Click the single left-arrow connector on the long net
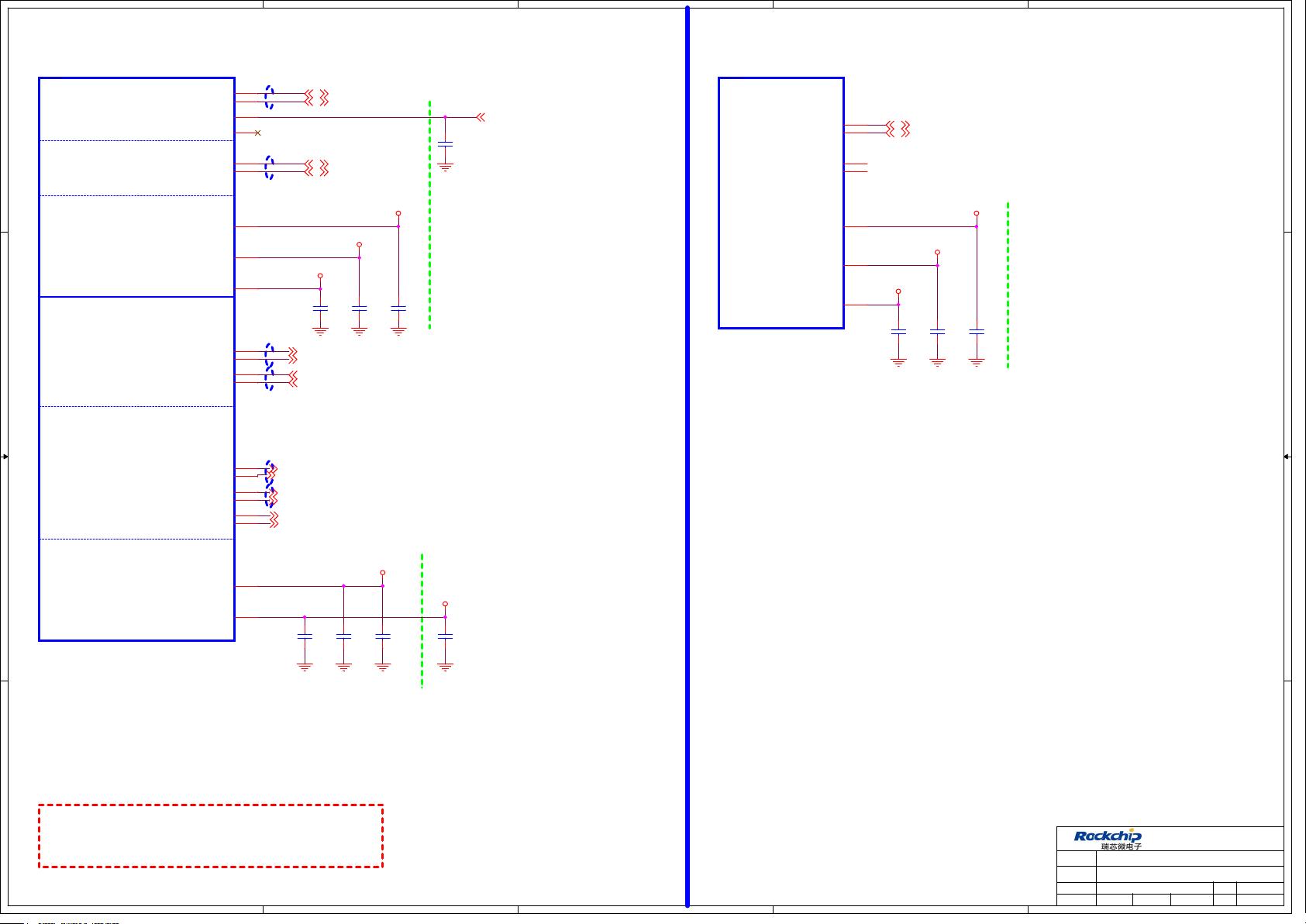Viewport: 1306px width, 924px height. 481,116
